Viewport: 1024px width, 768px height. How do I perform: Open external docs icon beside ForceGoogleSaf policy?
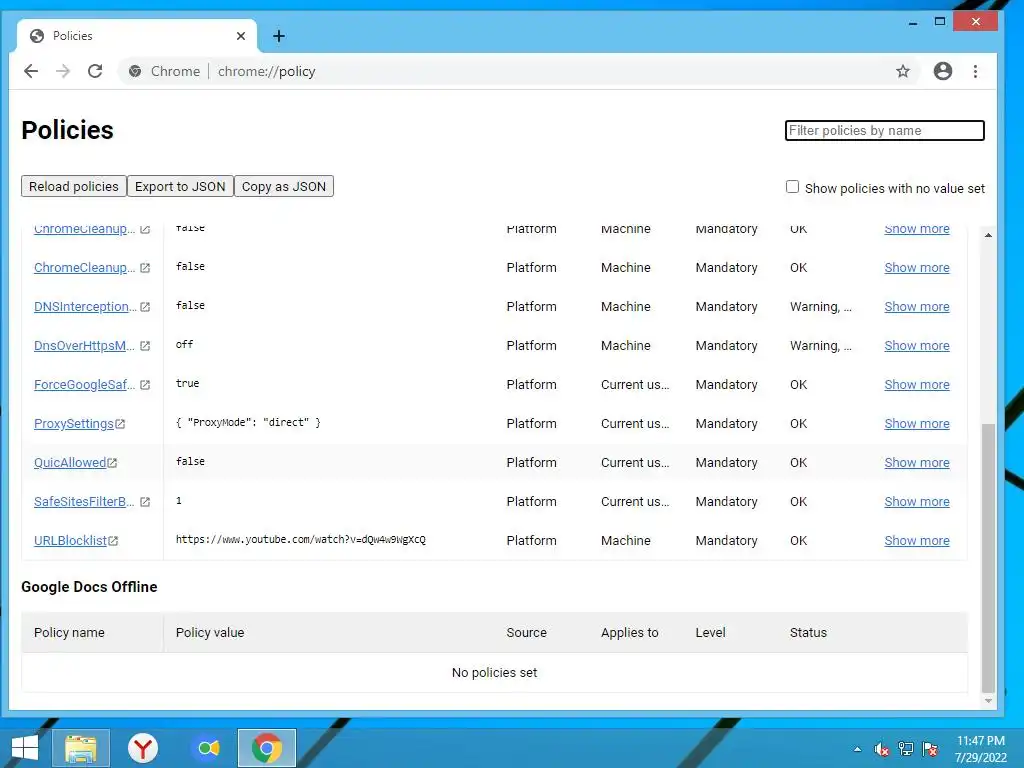pyautogui.click(x=145, y=385)
